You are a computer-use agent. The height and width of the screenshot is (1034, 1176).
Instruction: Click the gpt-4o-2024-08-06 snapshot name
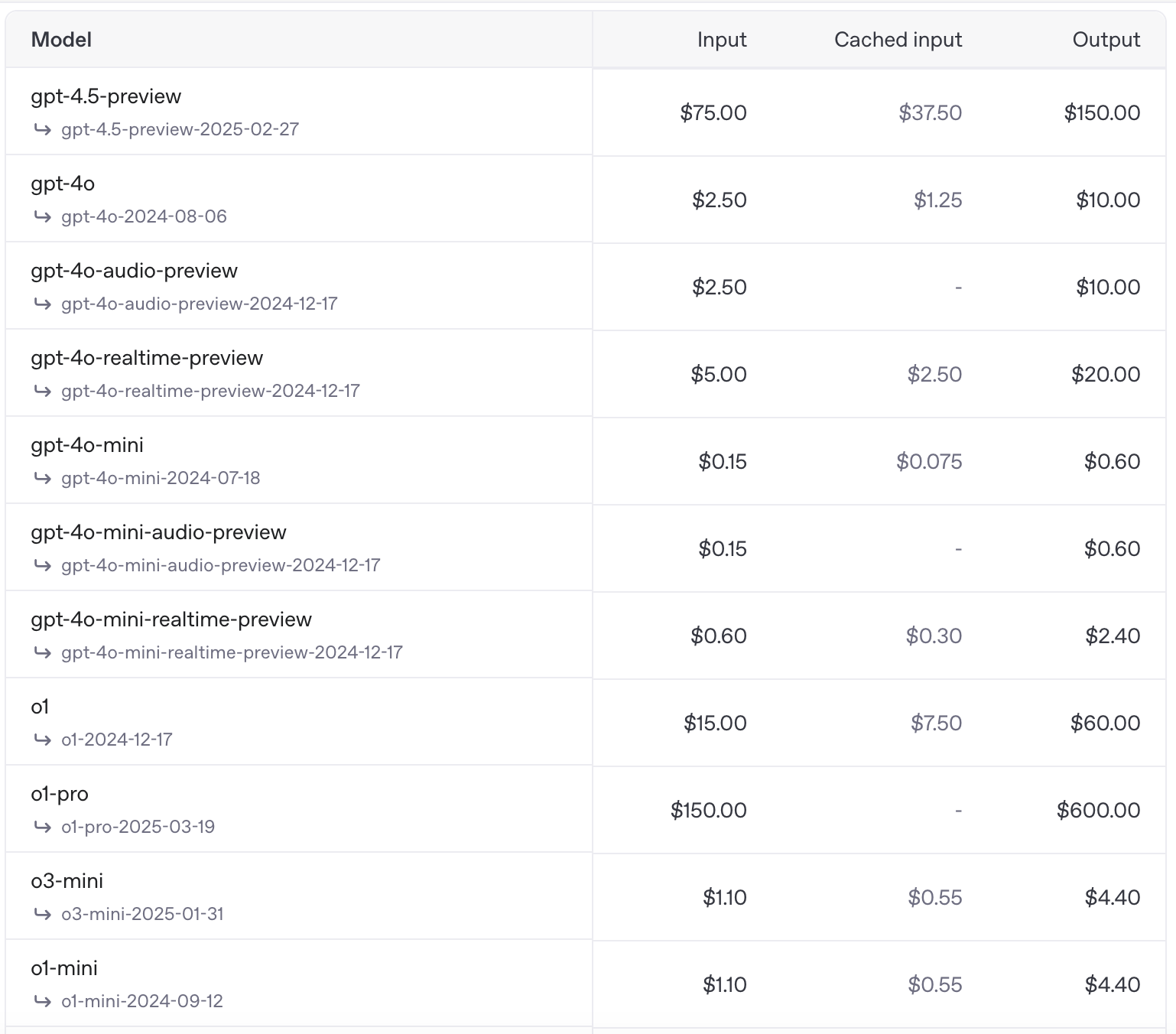(x=144, y=216)
